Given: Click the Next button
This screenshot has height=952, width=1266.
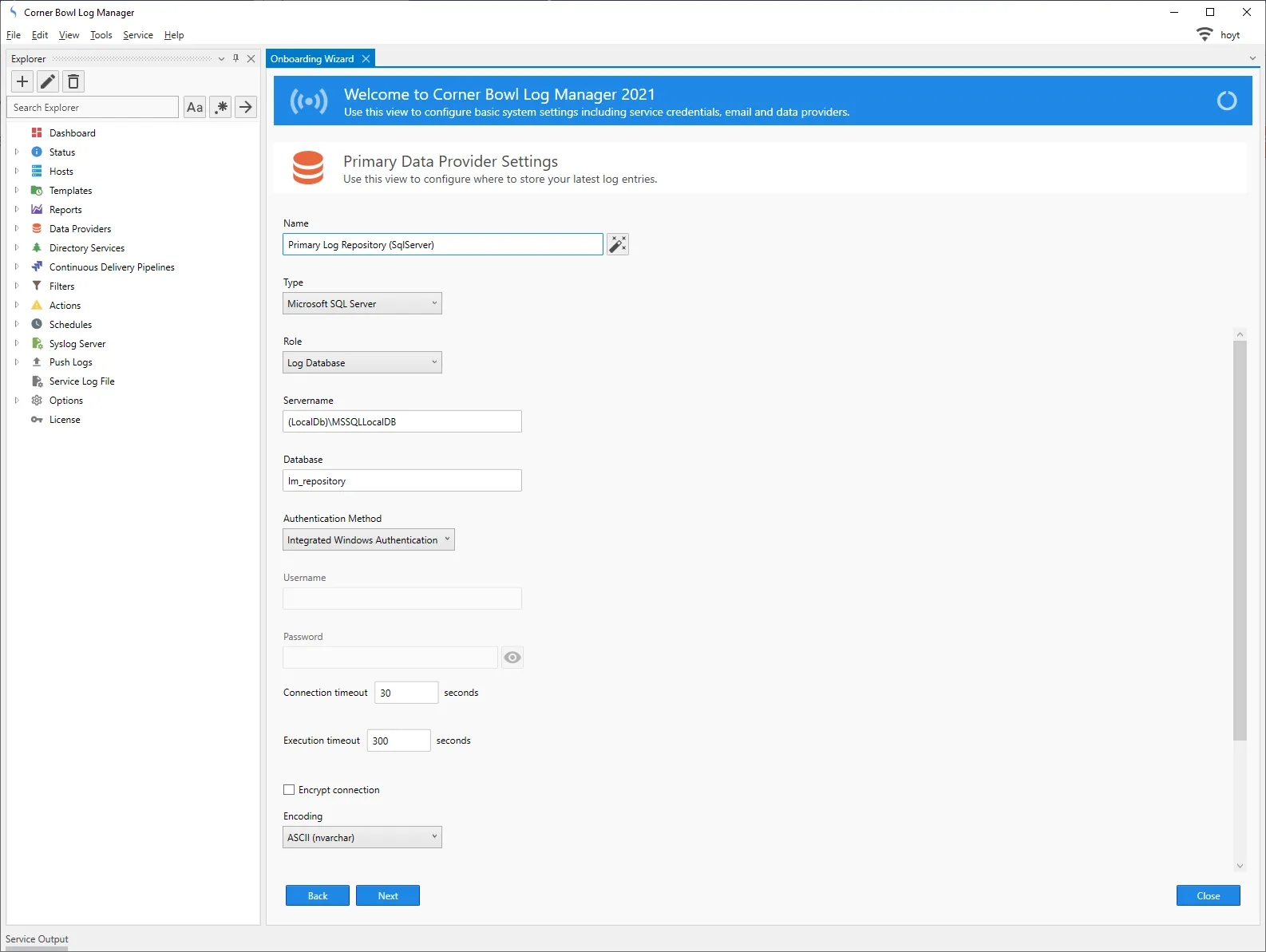Looking at the screenshot, I should 388,896.
